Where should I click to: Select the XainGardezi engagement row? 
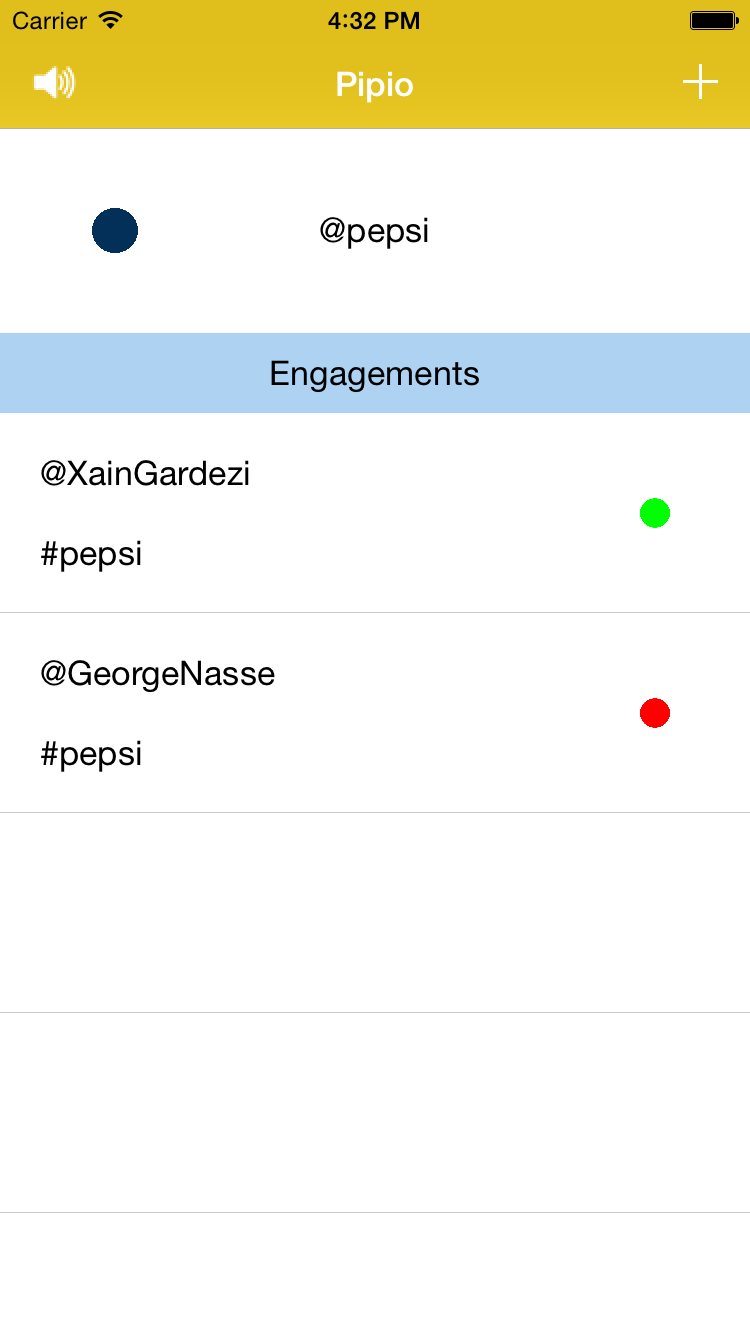click(x=400, y=513)
